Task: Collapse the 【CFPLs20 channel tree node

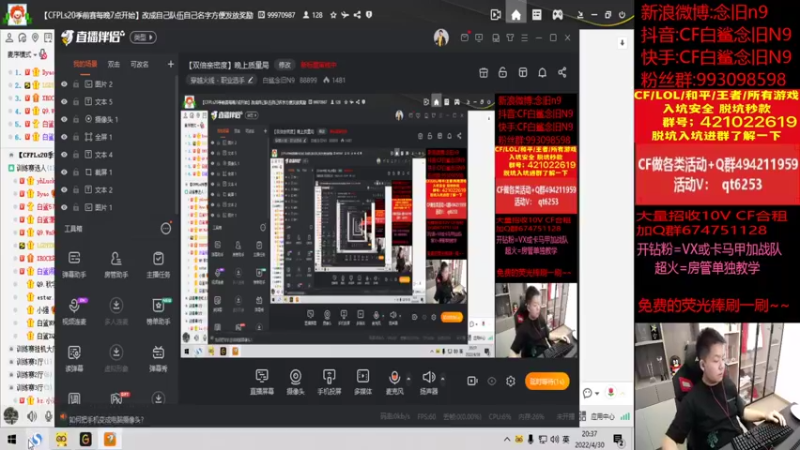Action: pos(11,155)
